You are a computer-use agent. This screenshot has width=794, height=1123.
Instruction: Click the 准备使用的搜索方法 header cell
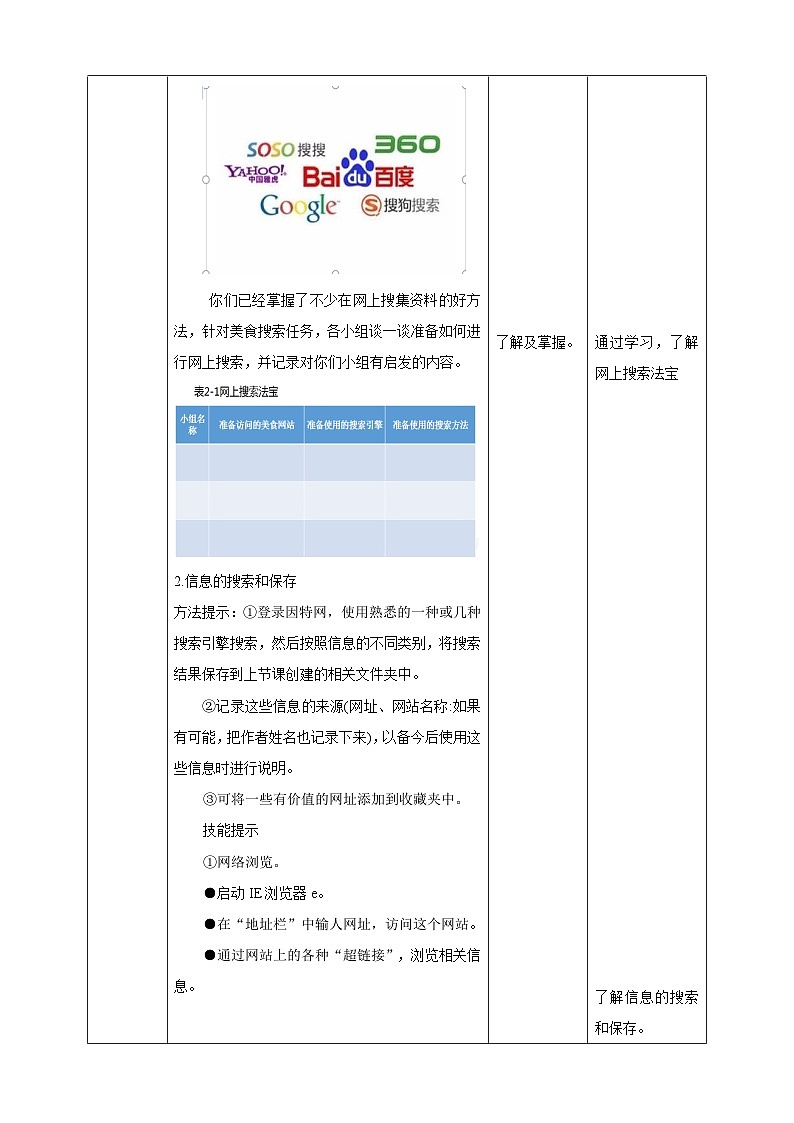pyautogui.click(x=430, y=424)
